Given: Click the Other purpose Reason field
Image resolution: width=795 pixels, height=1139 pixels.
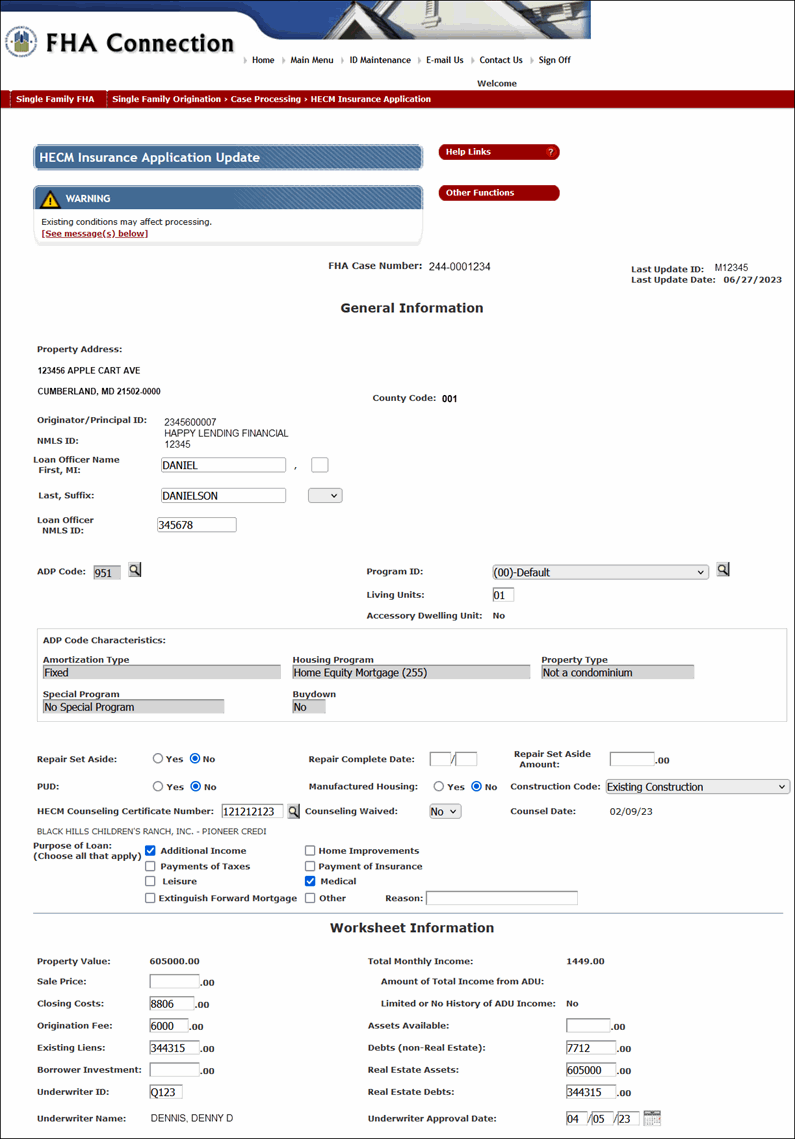Looking at the screenshot, I should tap(501, 898).
